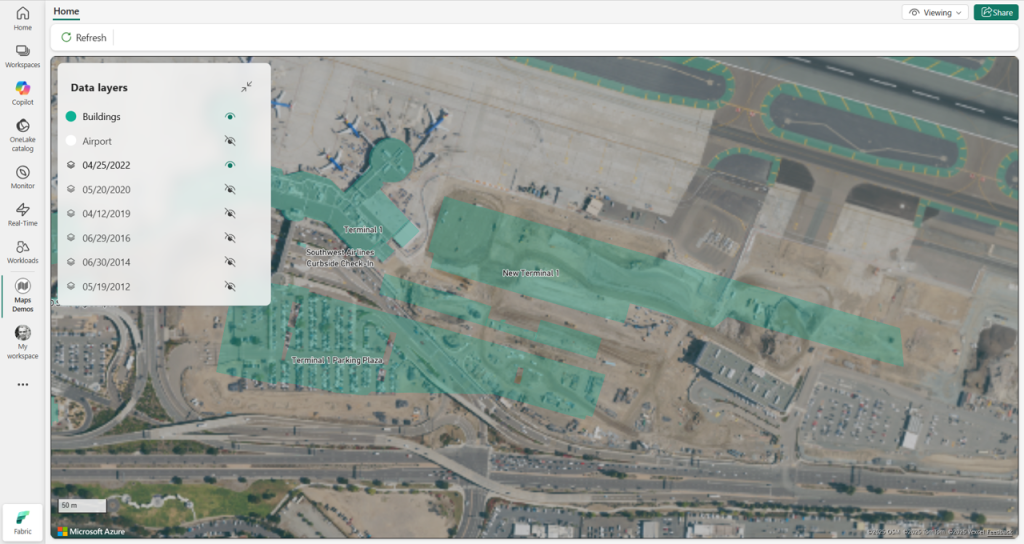This screenshot has height=544, width=1024.
Task: Click the Refresh button
Action: [x=84, y=38]
